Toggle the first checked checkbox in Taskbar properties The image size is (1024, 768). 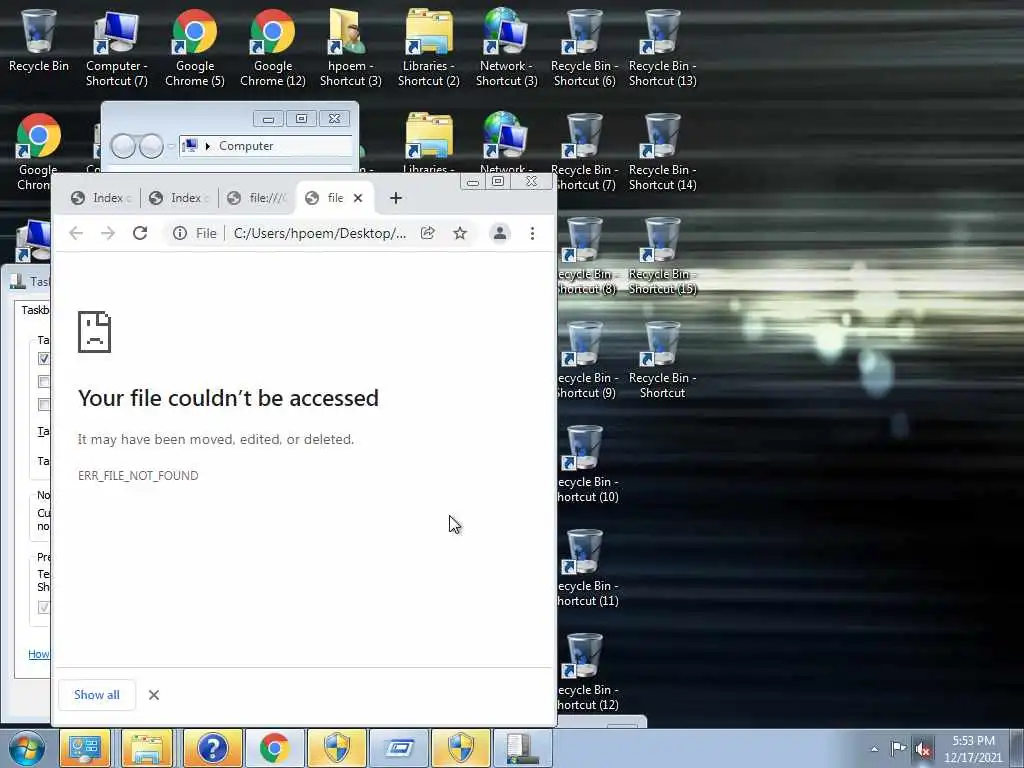point(43,359)
